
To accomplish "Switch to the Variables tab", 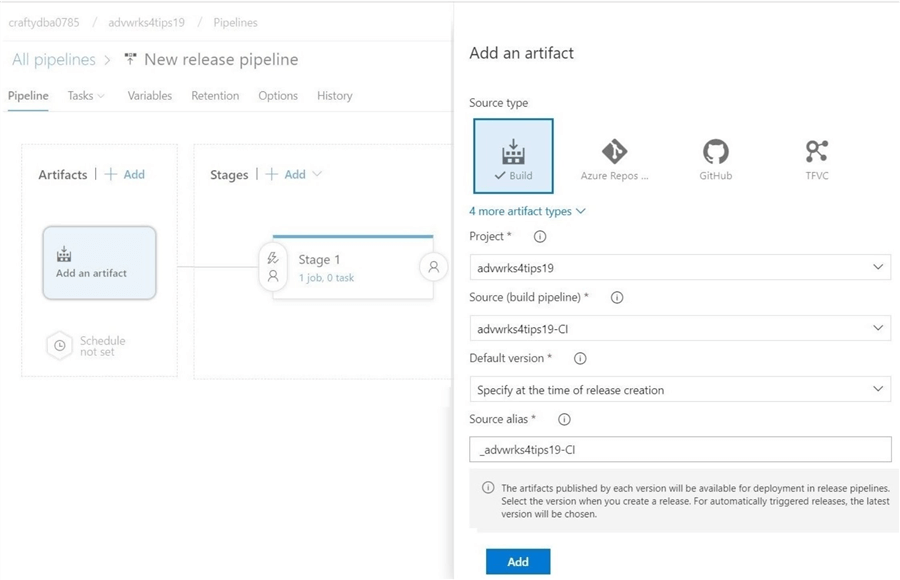I will [x=150, y=96].
